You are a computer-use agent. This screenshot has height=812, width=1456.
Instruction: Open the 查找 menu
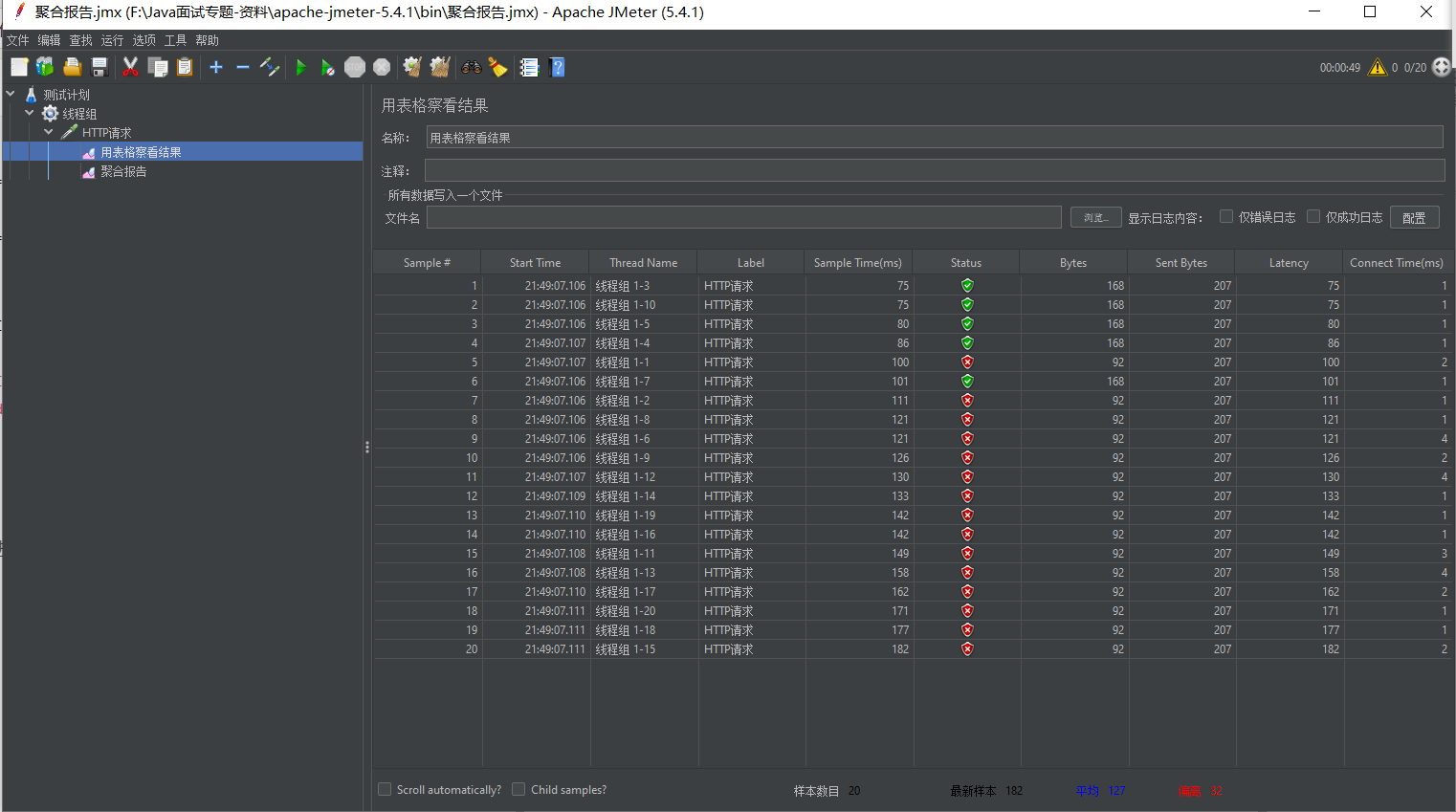click(80, 40)
